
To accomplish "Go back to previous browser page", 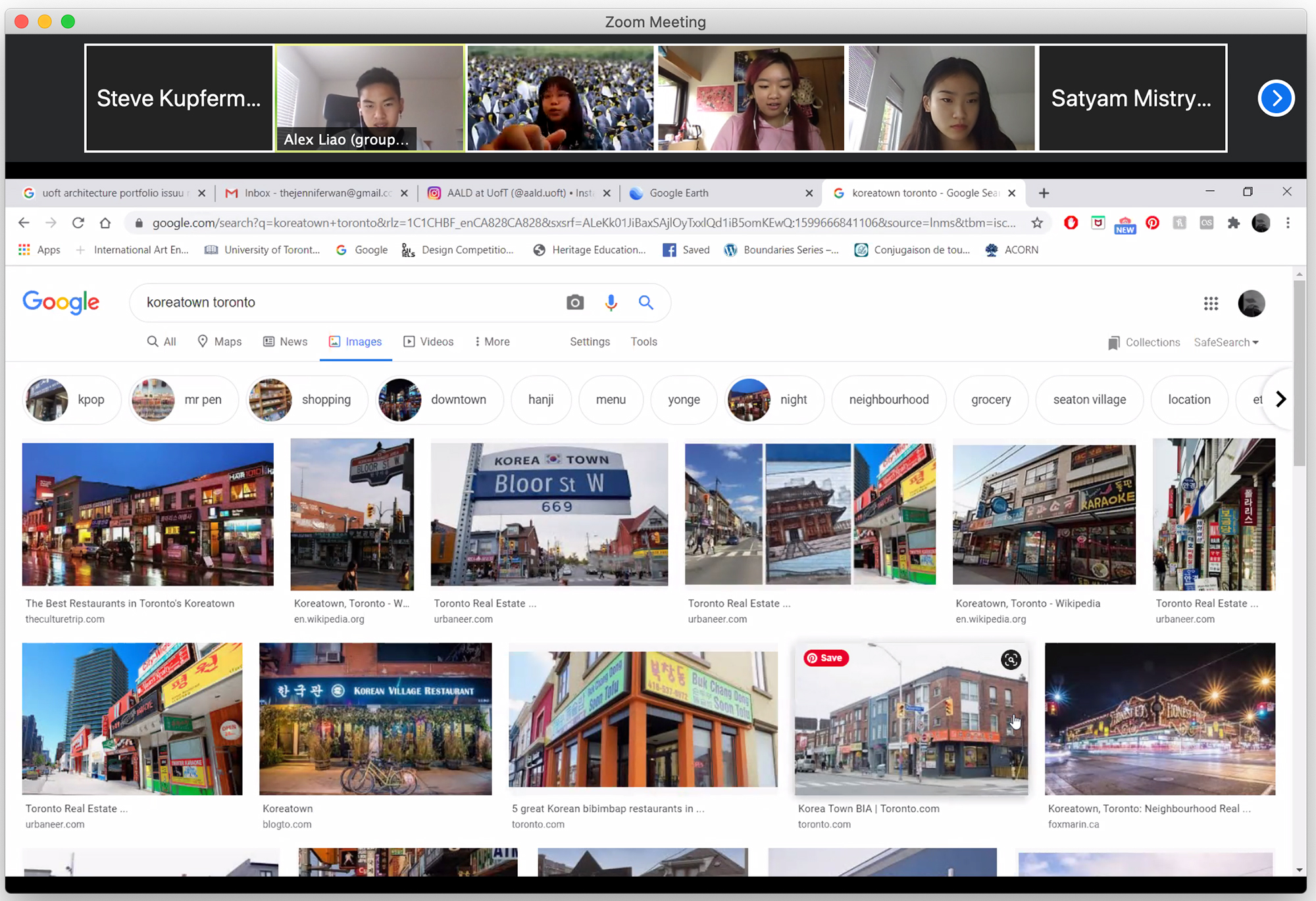I will (x=24, y=223).
